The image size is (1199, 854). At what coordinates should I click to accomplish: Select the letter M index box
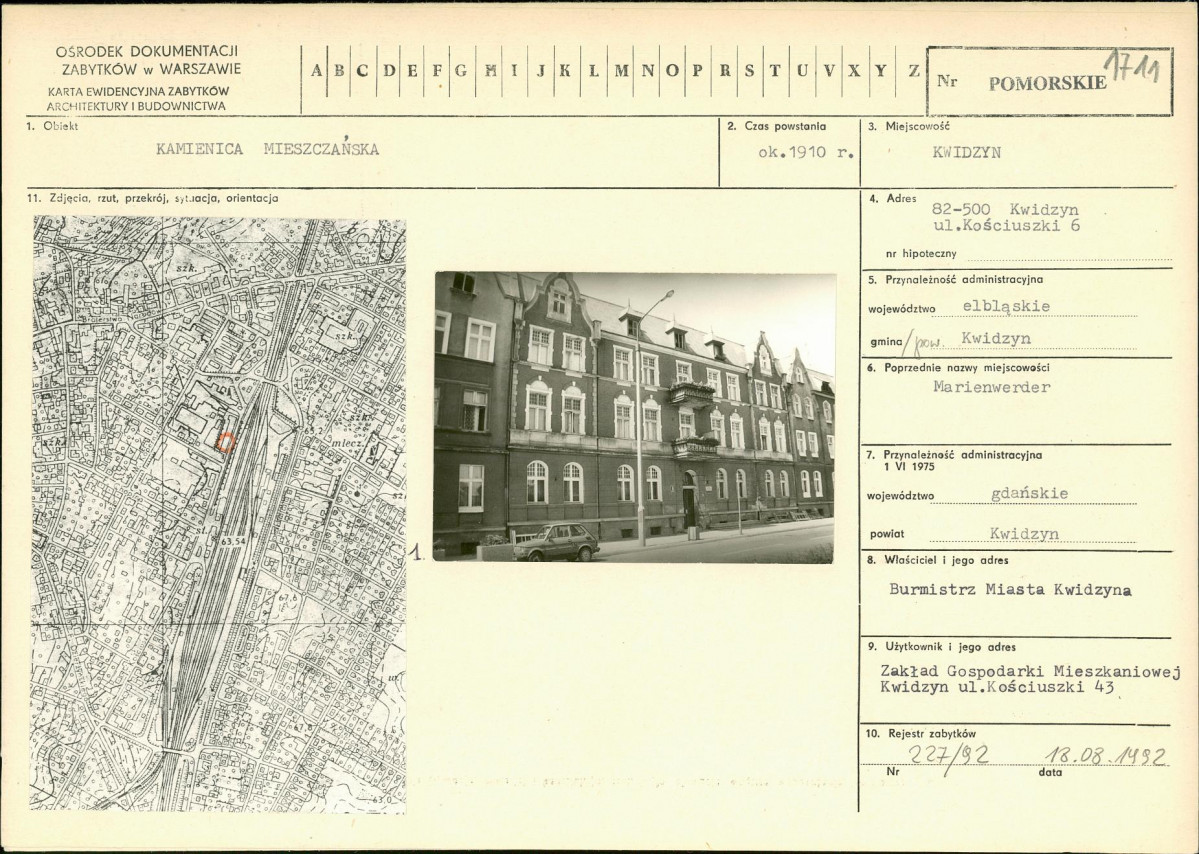[x=621, y=71]
